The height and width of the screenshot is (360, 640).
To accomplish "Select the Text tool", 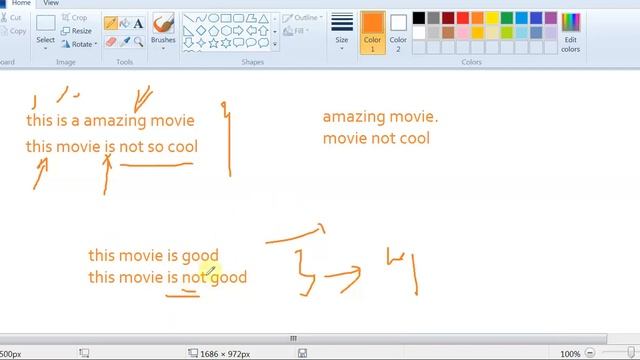I will coord(138,23).
